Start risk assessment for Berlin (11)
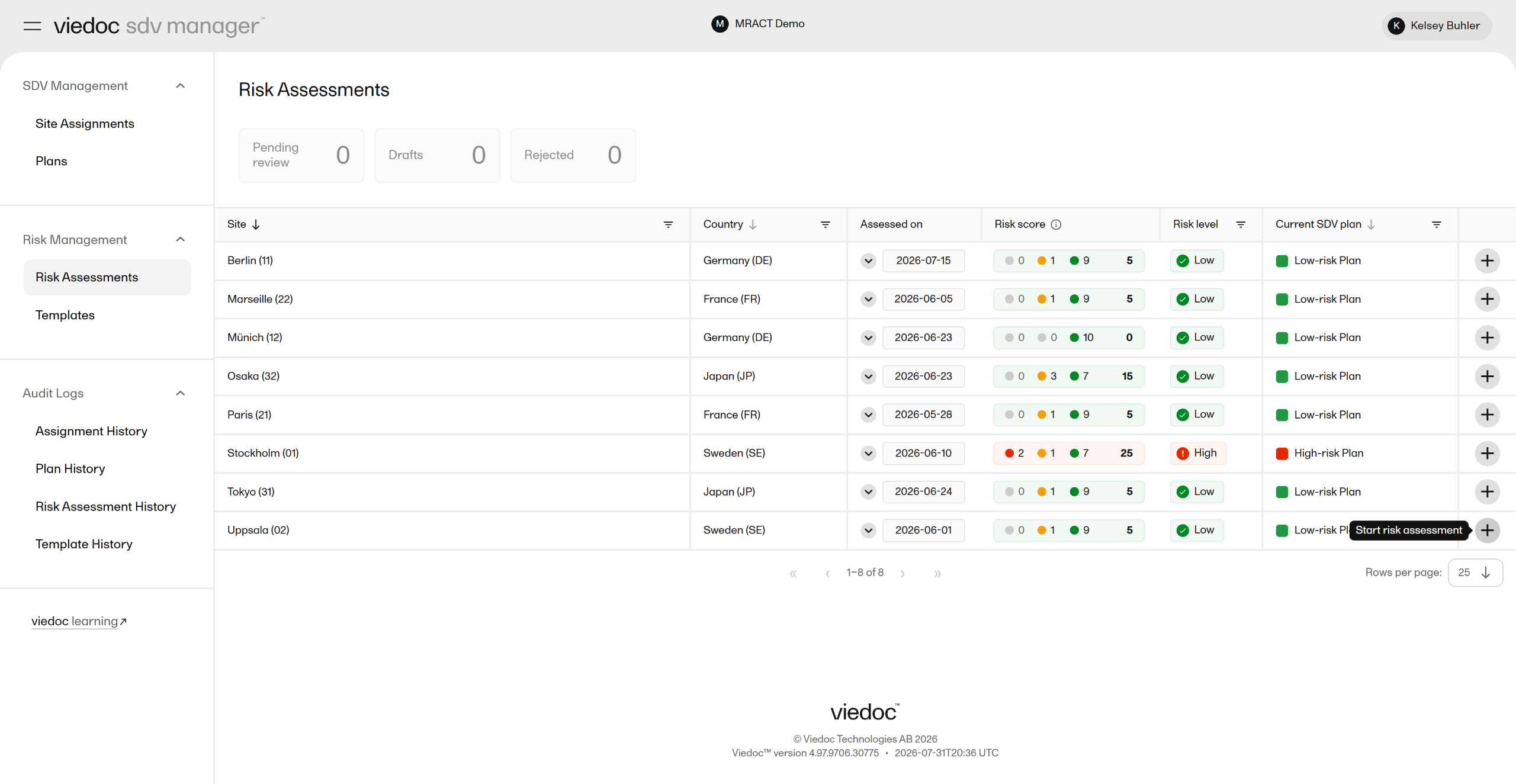Screen dimensions: 1516x784 [x=1487, y=261]
